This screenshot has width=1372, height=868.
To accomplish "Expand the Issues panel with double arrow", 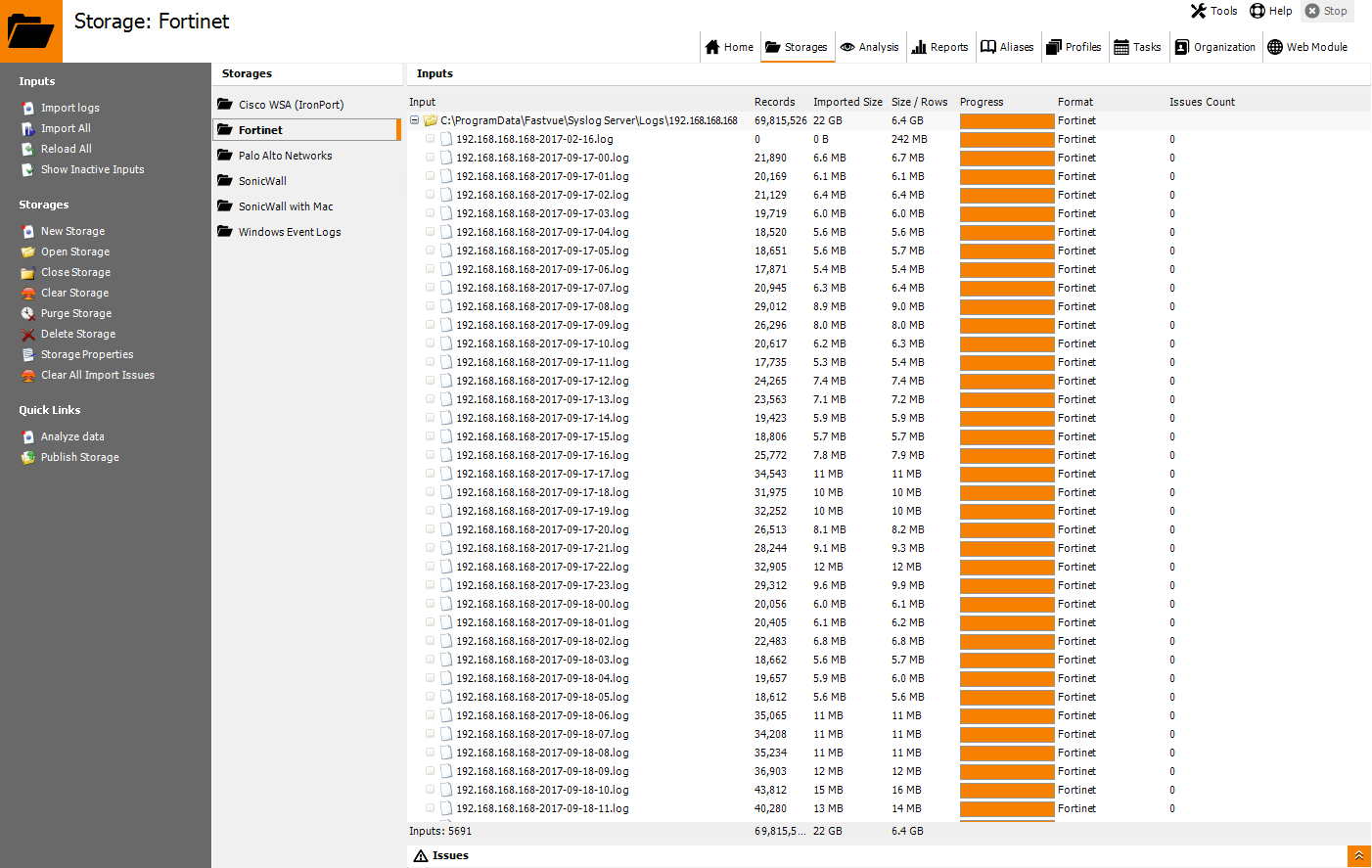I will (x=1358, y=856).
